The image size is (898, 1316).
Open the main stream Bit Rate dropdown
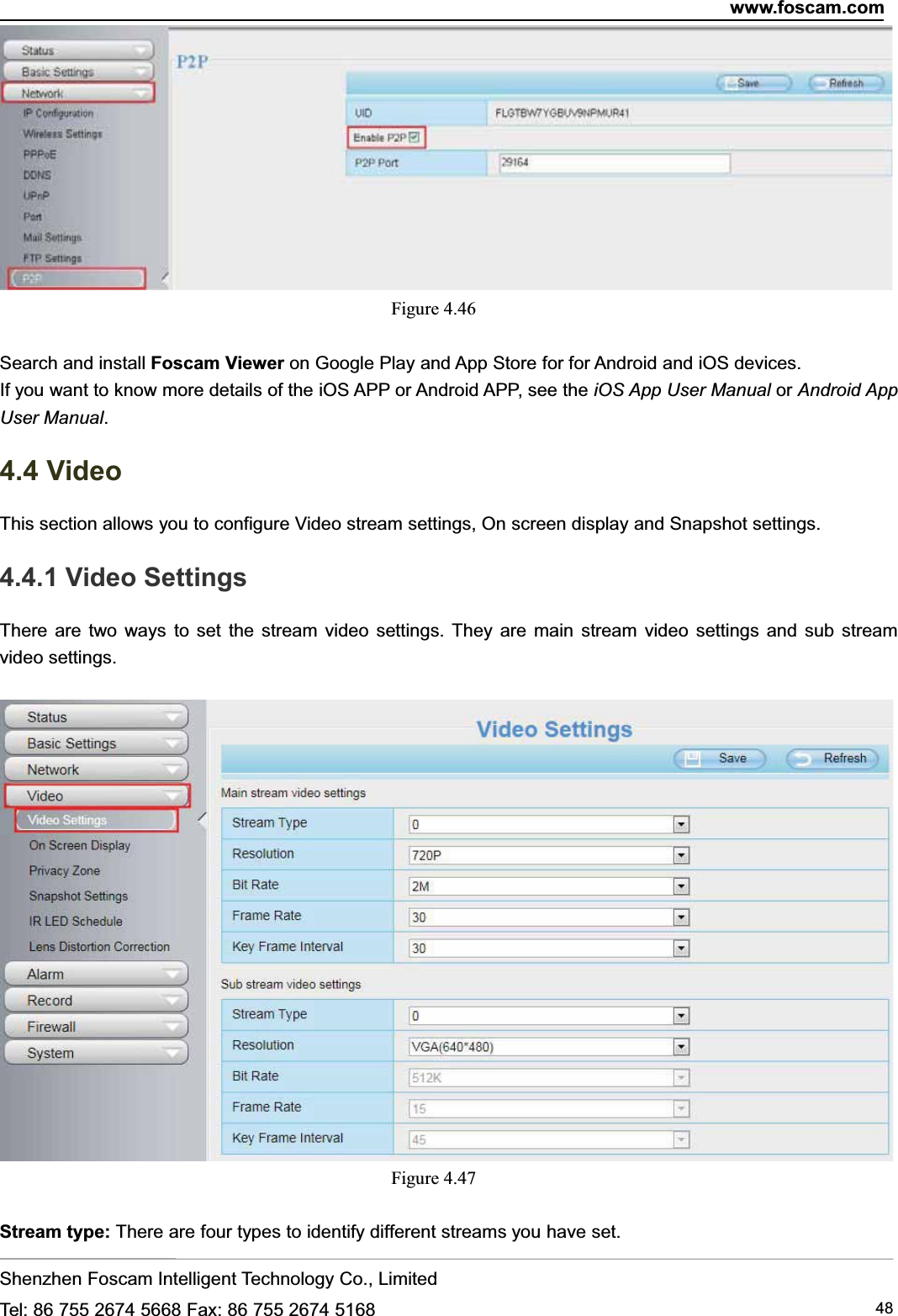679,885
